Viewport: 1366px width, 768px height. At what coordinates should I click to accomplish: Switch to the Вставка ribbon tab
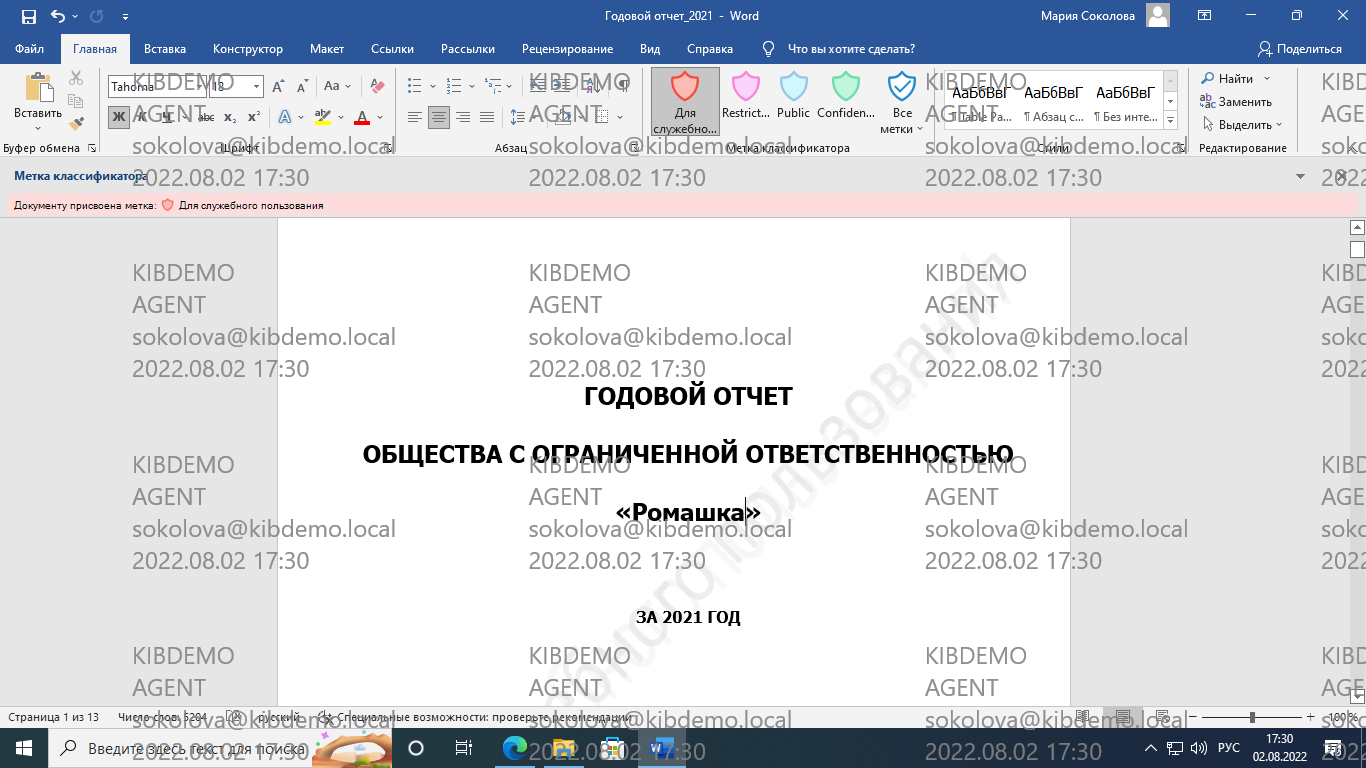165,49
